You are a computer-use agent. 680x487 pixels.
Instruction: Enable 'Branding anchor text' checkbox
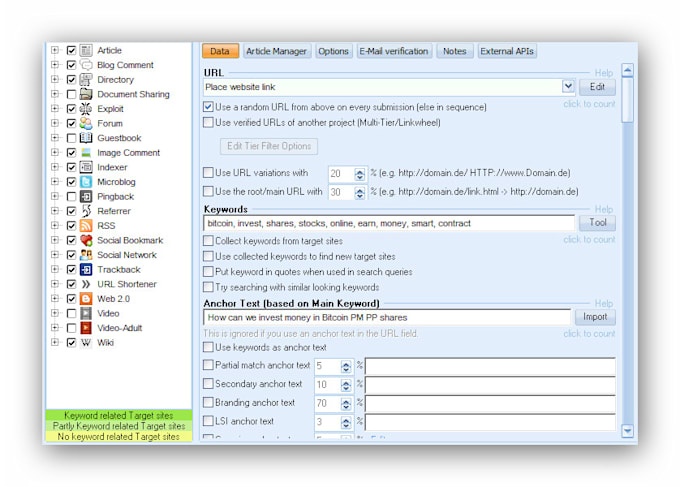pos(208,402)
